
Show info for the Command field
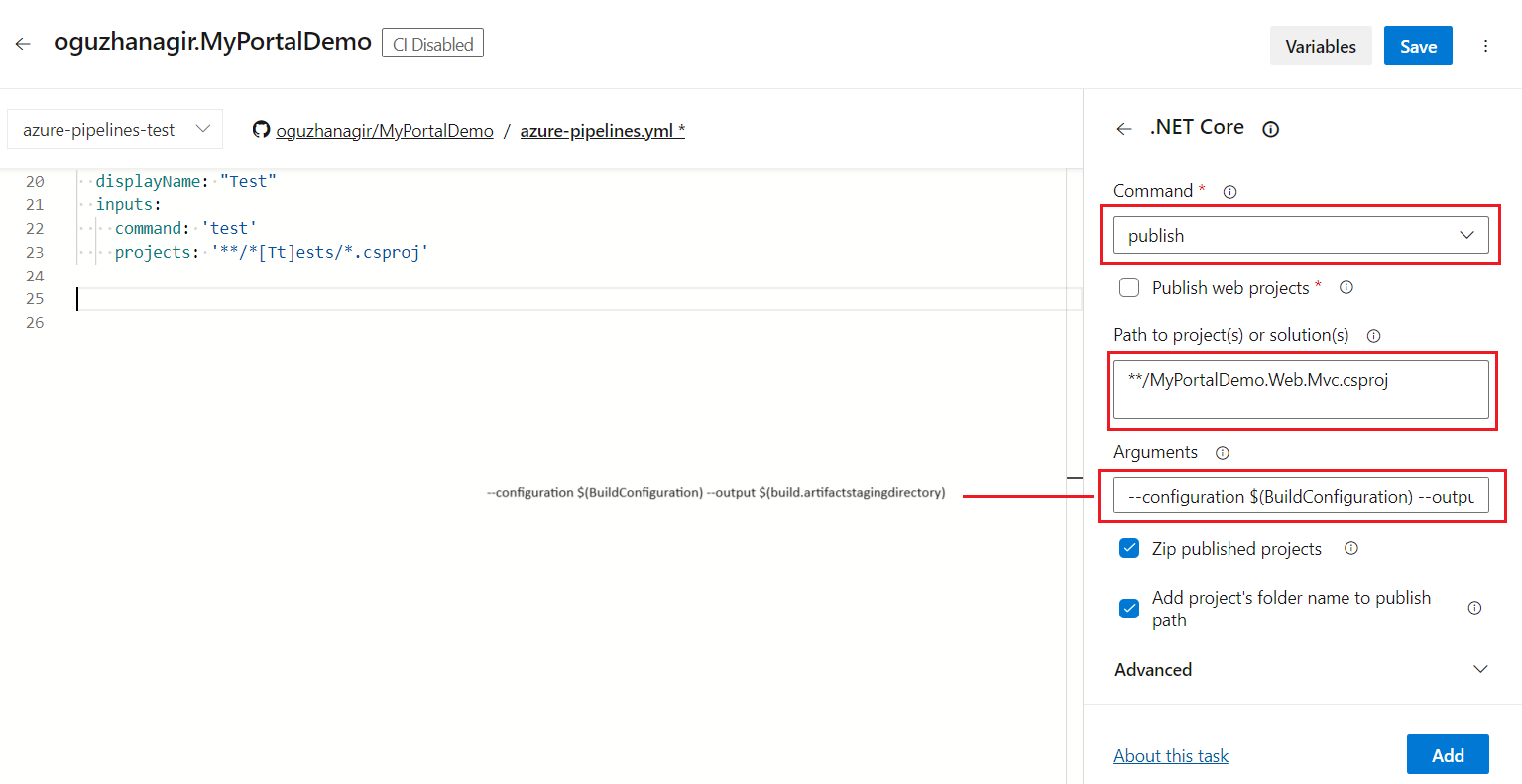click(1229, 192)
